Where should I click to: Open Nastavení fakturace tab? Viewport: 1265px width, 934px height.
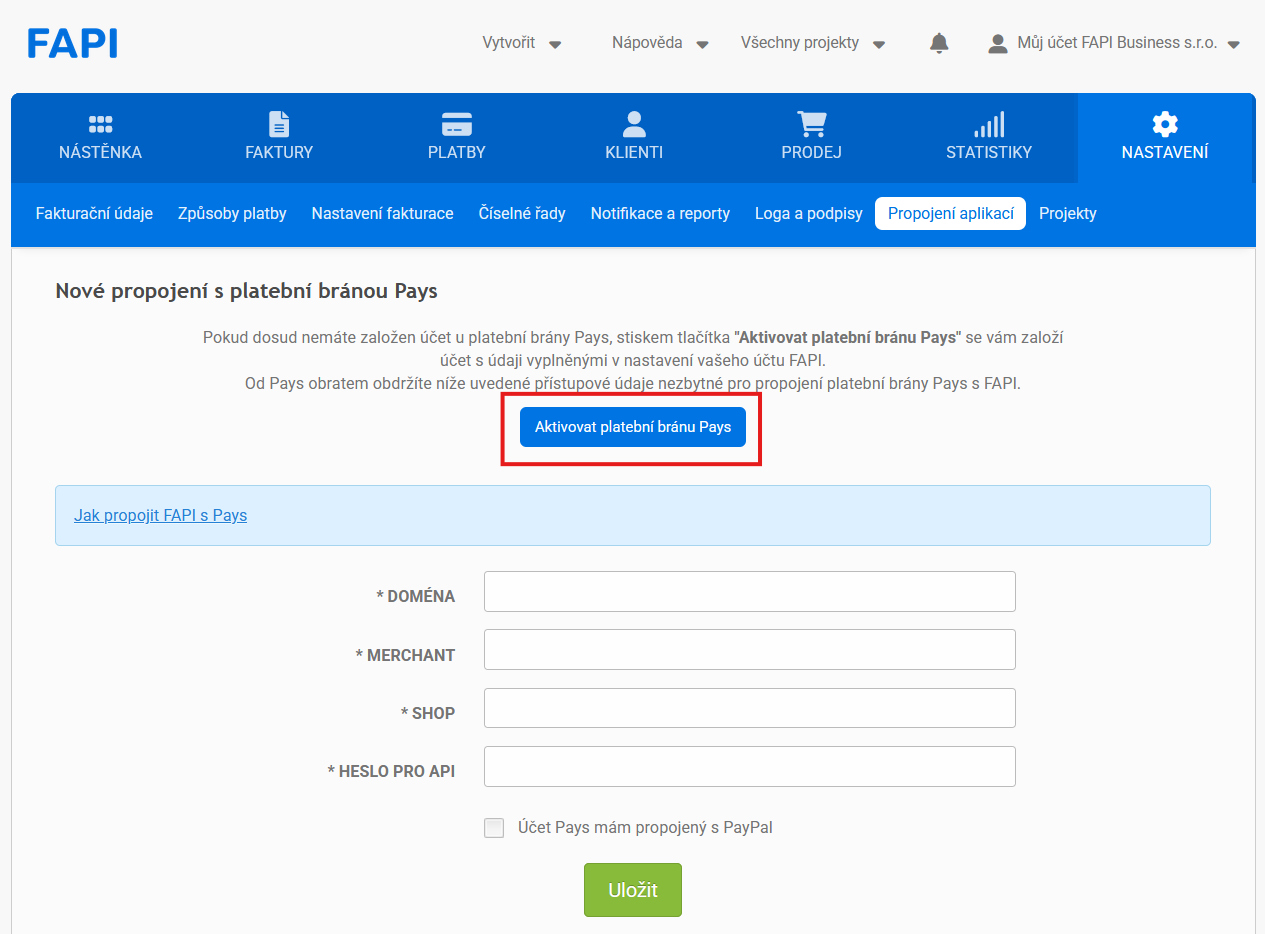pos(382,213)
